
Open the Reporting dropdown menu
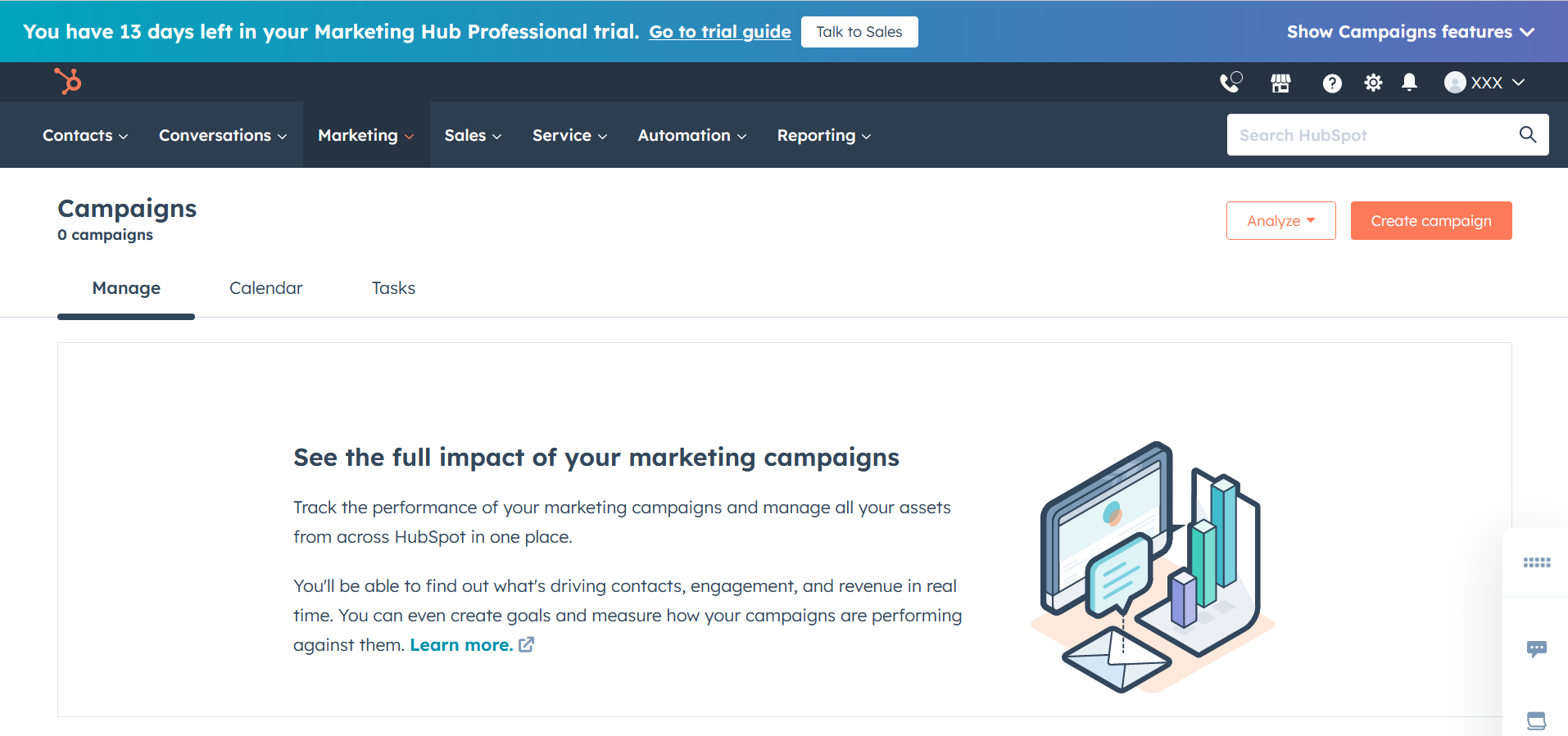(824, 135)
